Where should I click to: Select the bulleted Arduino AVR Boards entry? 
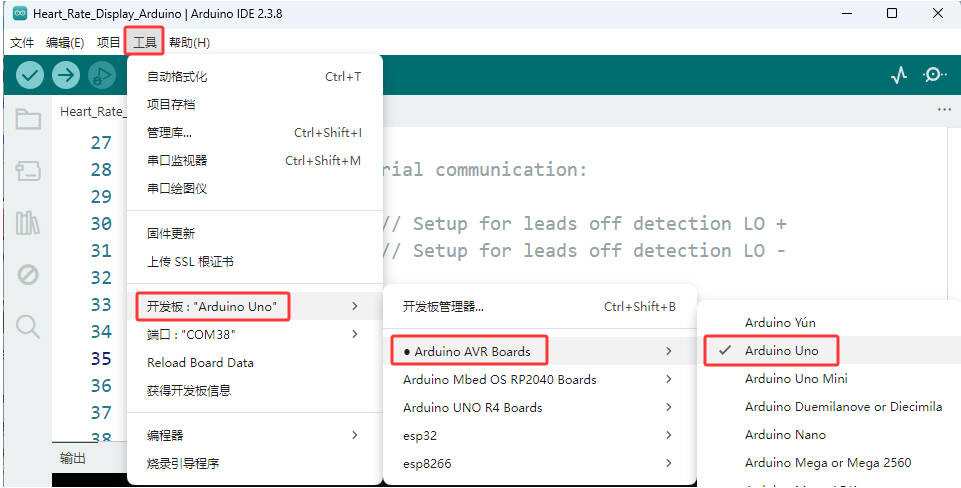click(x=539, y=351)
